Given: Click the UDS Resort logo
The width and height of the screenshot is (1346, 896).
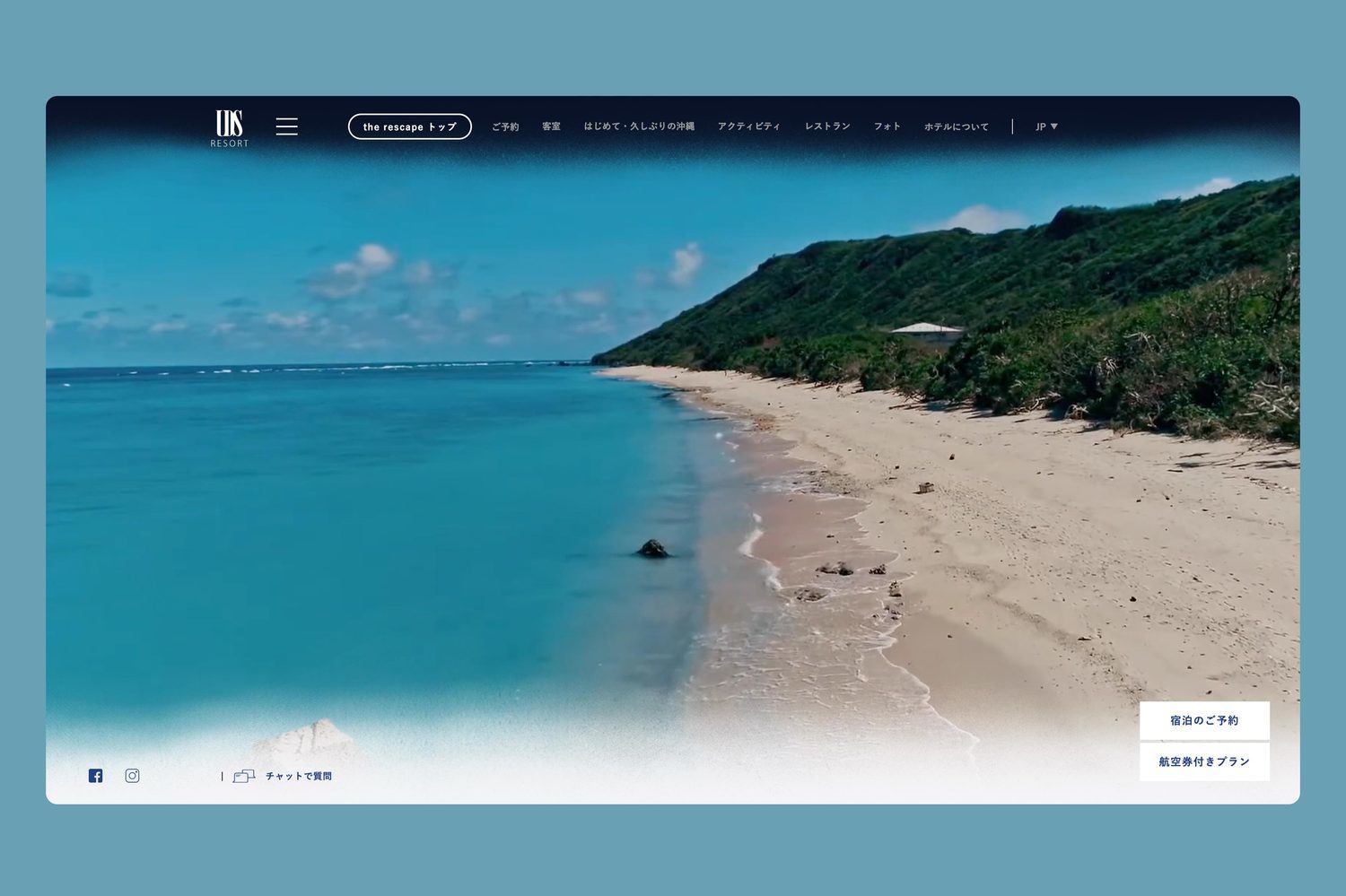Looking at the screenshot, I should (230, 128).
